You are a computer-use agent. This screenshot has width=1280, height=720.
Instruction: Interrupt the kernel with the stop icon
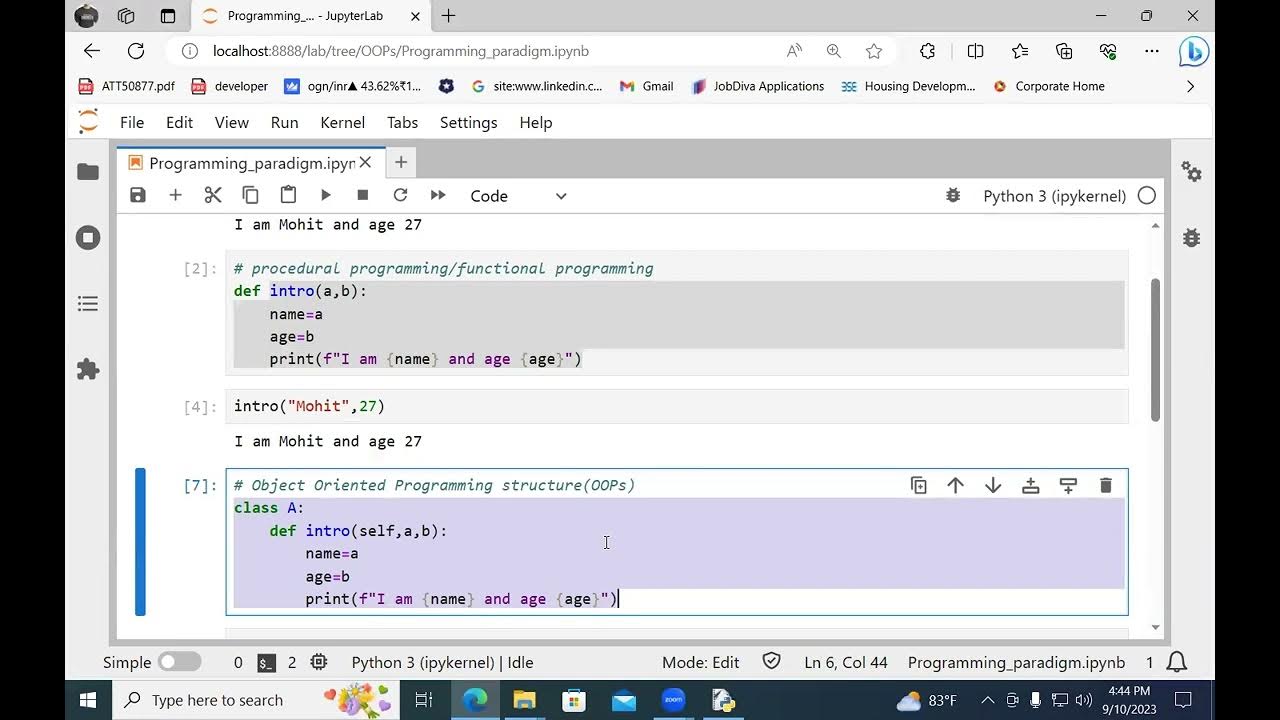coord(363,196)
